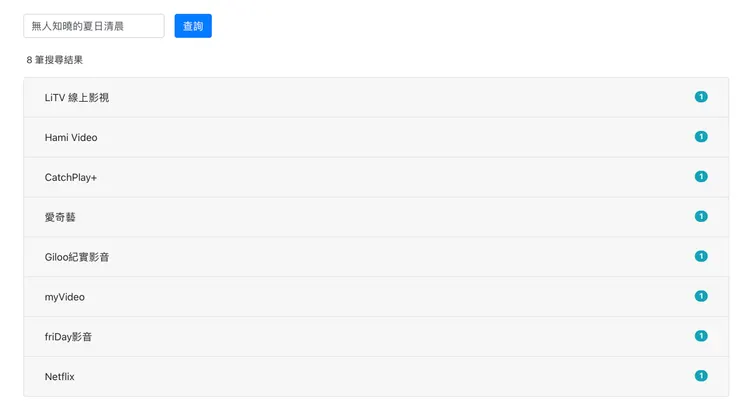Click the count badge on LiTV 線上影視 row

[701, 97]
